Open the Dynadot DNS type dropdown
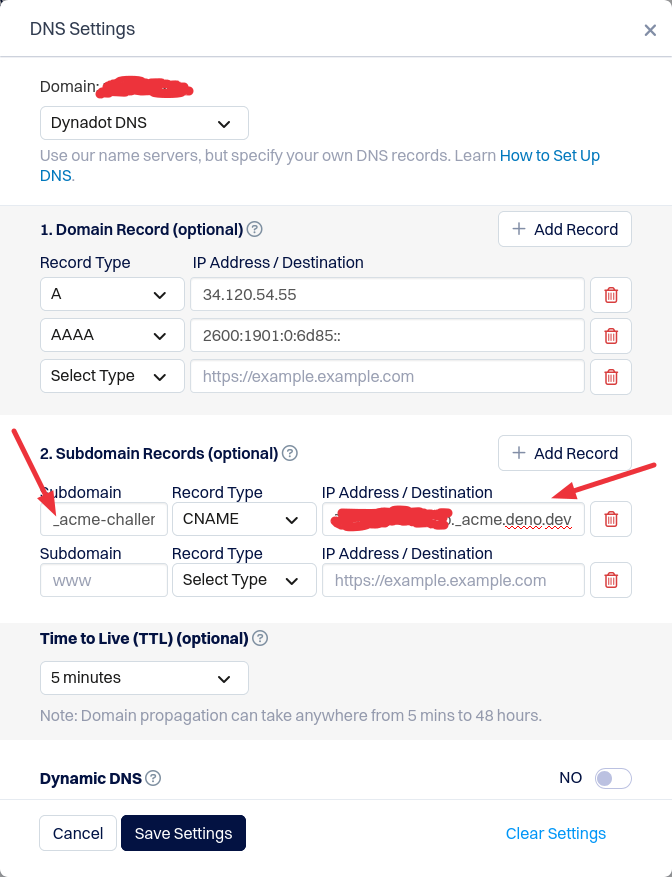This screenshot has height=877, width=672. coord(144,123)
